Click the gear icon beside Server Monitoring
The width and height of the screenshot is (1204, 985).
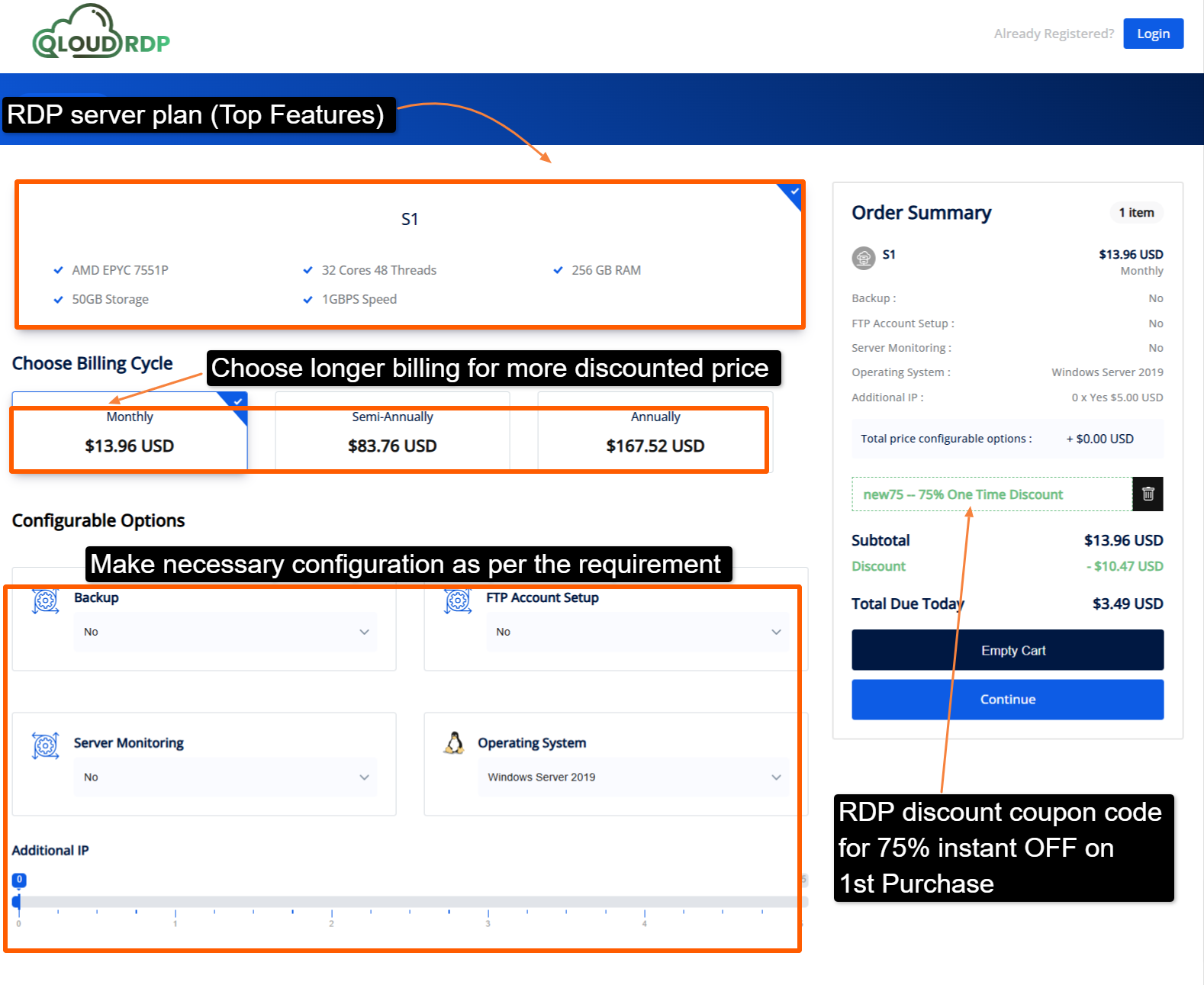(x=46, y=745)
